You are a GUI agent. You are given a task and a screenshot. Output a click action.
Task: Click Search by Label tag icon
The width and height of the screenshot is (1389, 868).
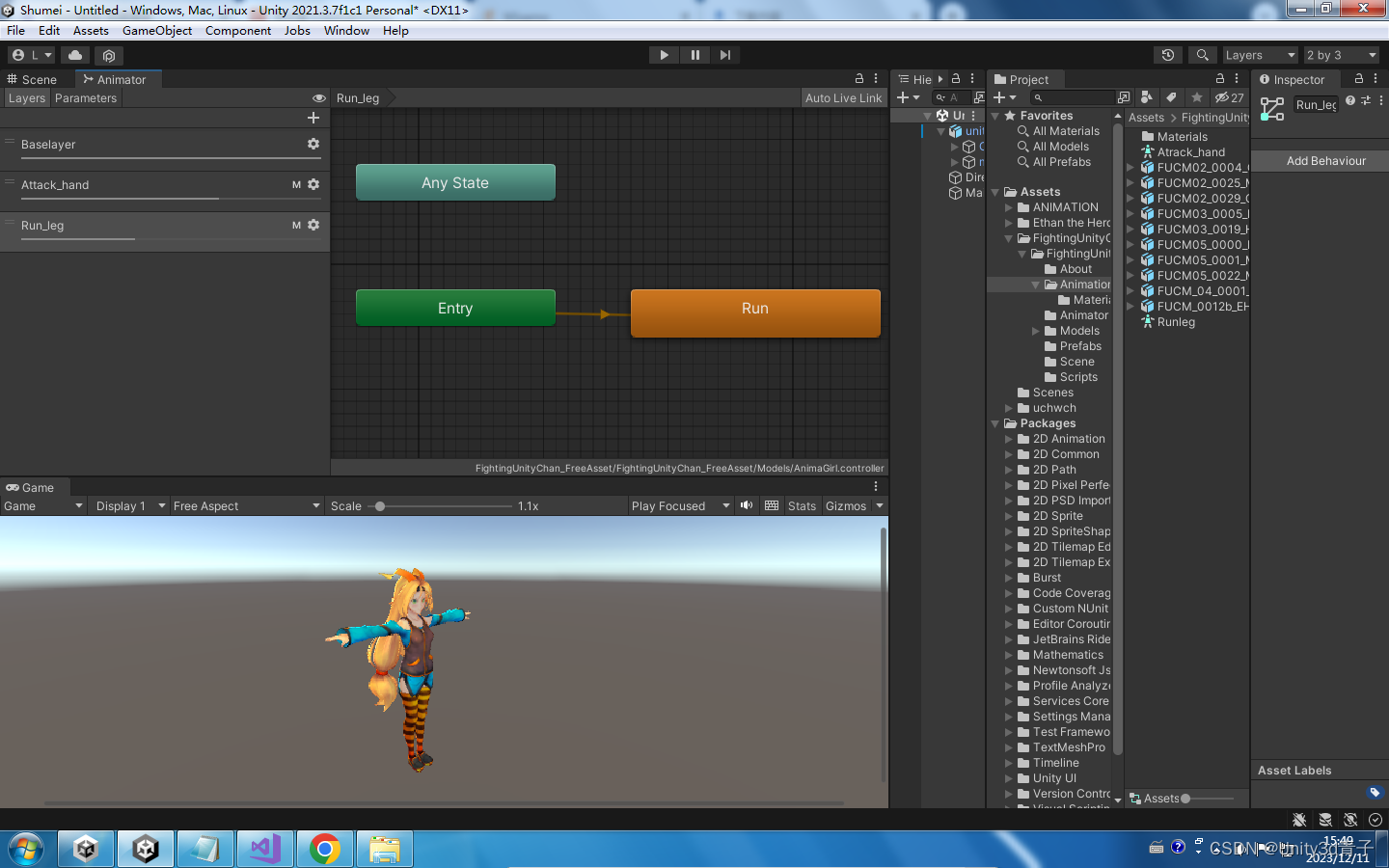pyautogui.click(x=1171, y=97)
